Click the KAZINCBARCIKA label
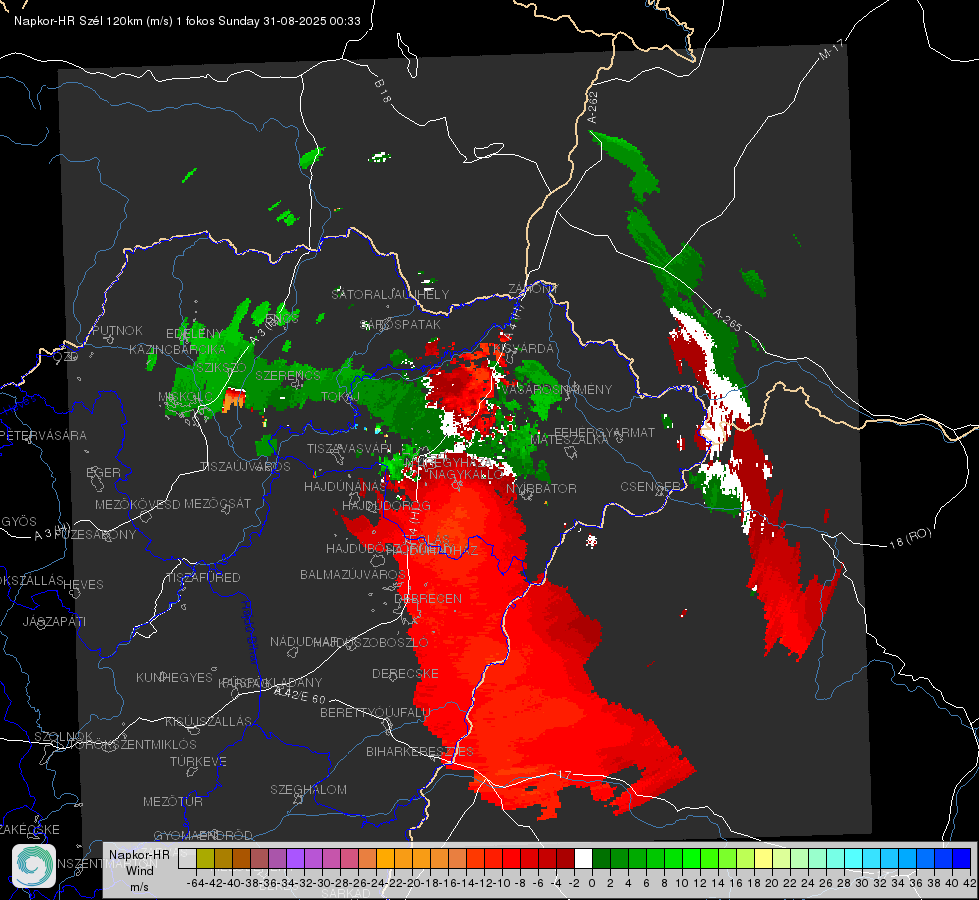The width and height of the screenshot is (979, 900). point(177,349)
